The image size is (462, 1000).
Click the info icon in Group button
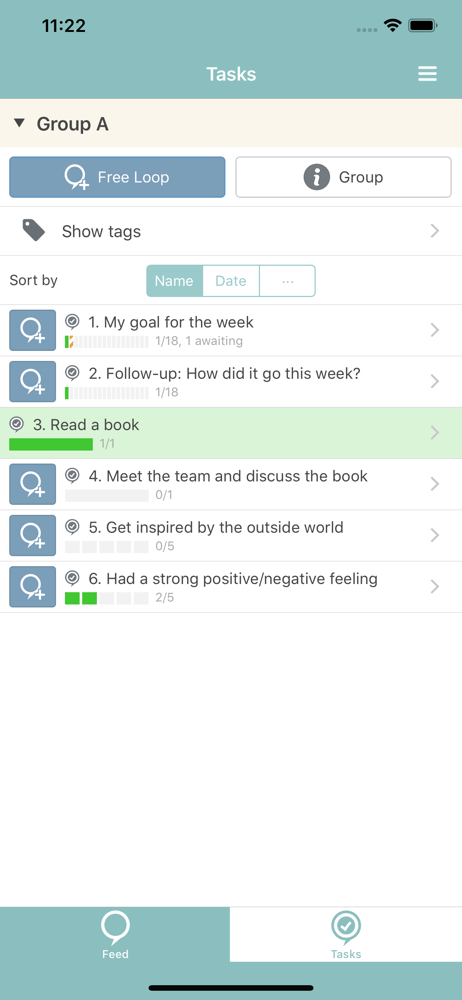[x=317, y=177]
